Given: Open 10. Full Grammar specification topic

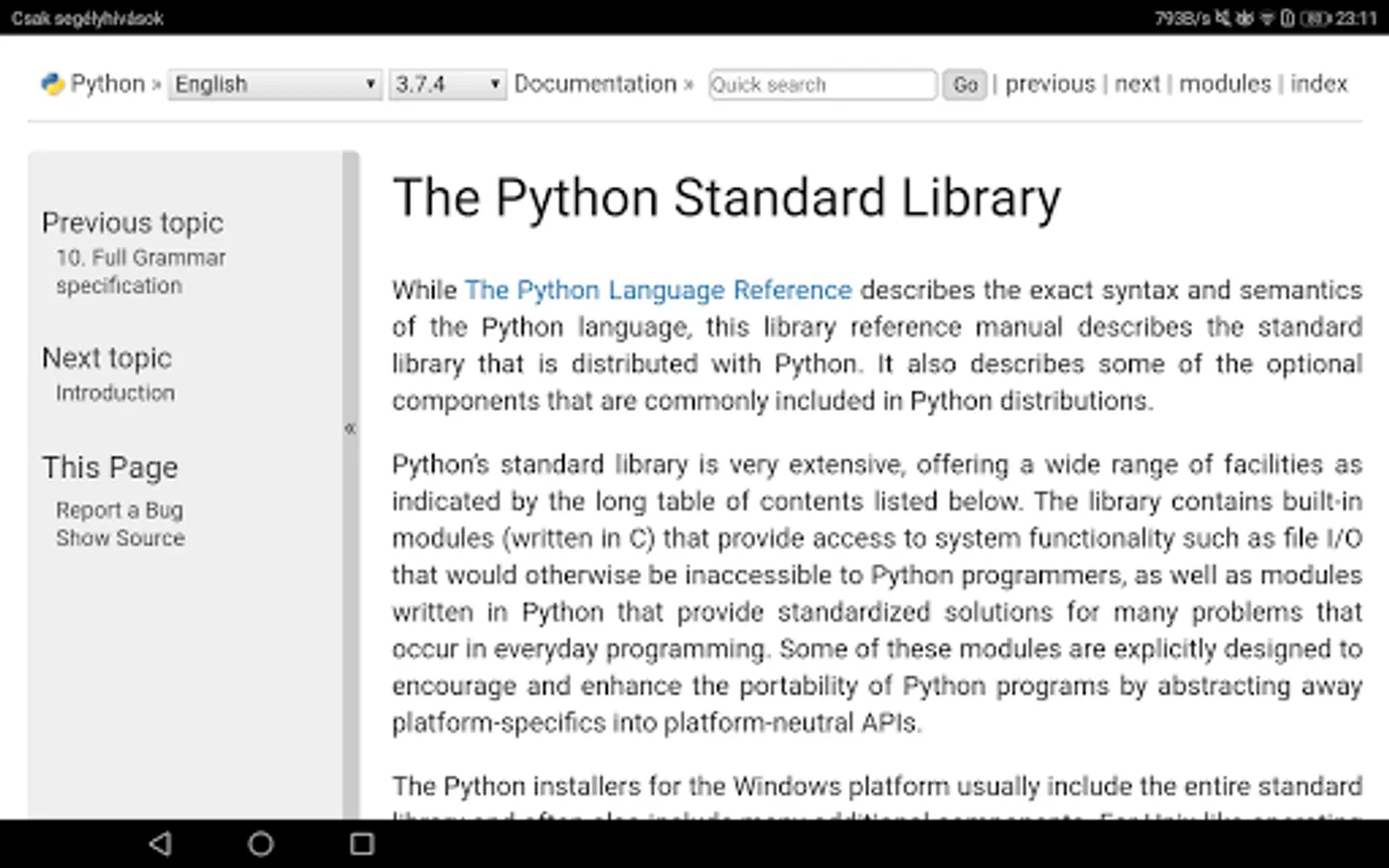Looking at the screenshot, I should [x=141, y=271].
